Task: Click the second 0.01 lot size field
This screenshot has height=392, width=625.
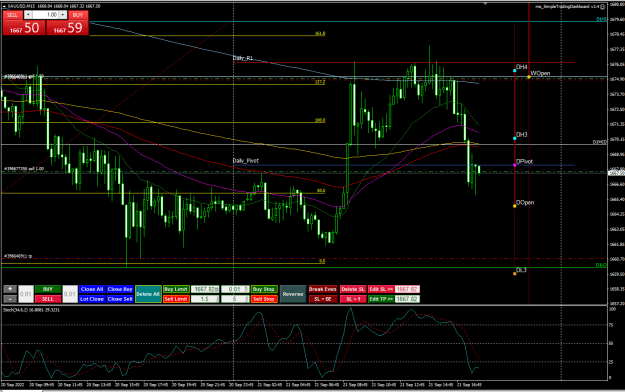Action: click(x=70, y=294)
